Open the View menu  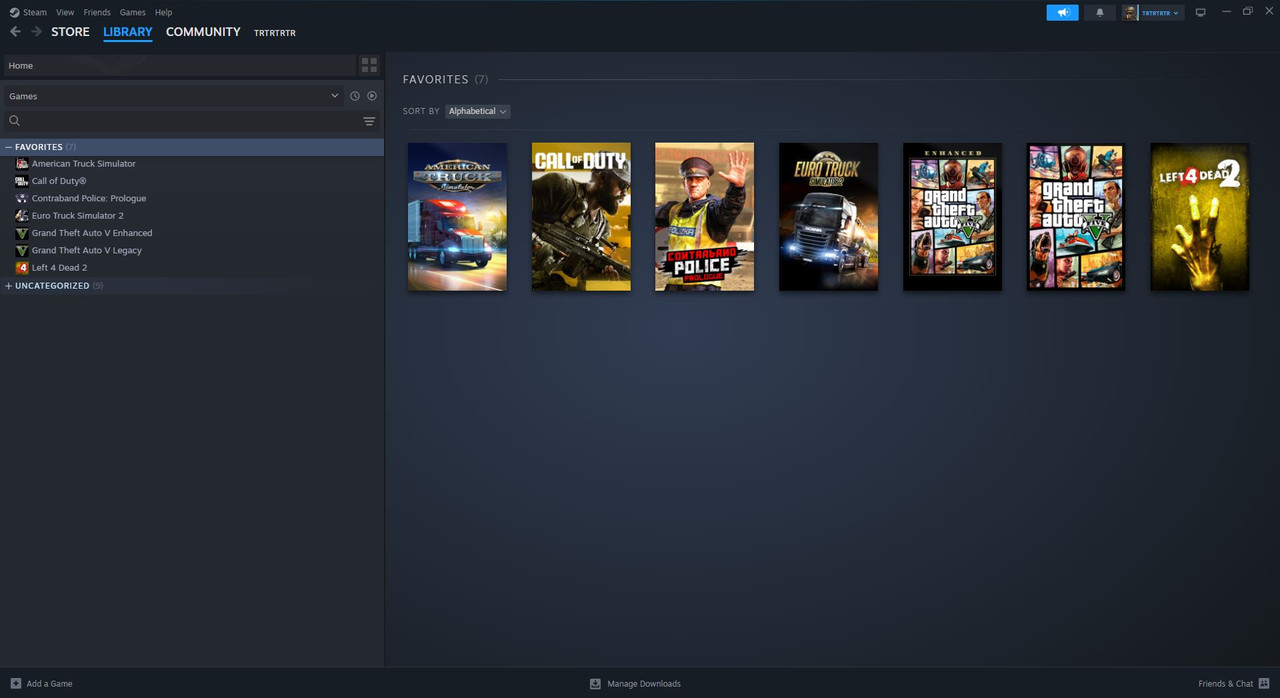pos(65,12)
